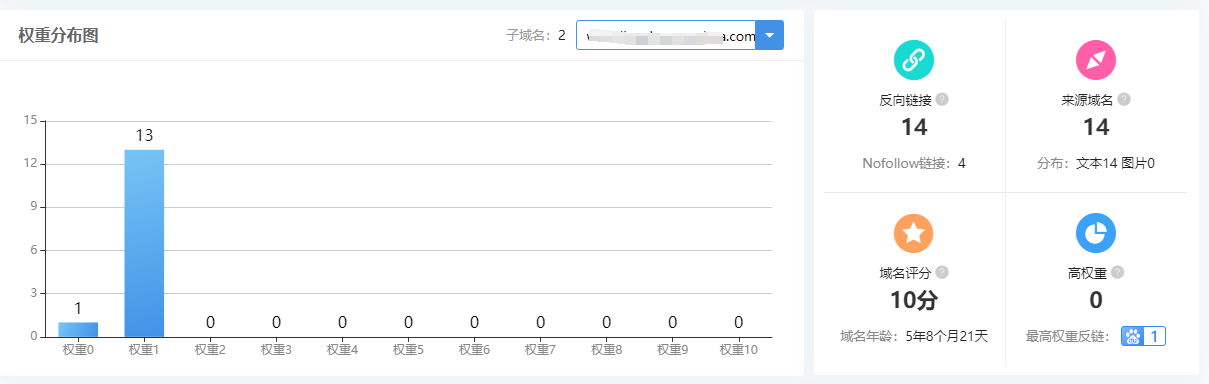
Task: Click the 10分 domain score value
Action: coord(913,300)
